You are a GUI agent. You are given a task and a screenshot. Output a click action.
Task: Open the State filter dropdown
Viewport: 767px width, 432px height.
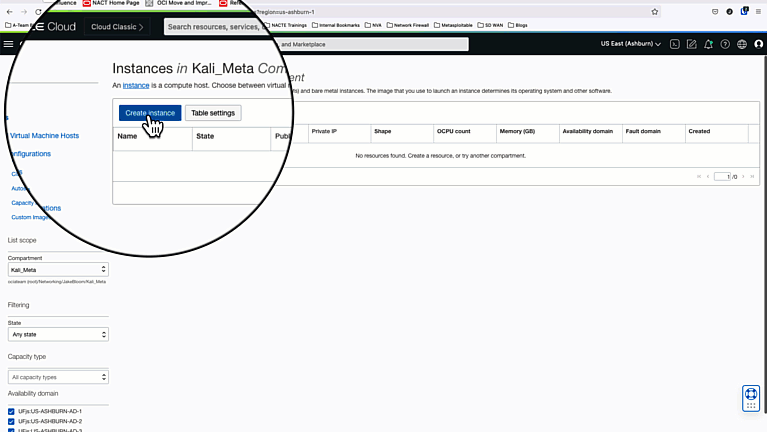58,335
